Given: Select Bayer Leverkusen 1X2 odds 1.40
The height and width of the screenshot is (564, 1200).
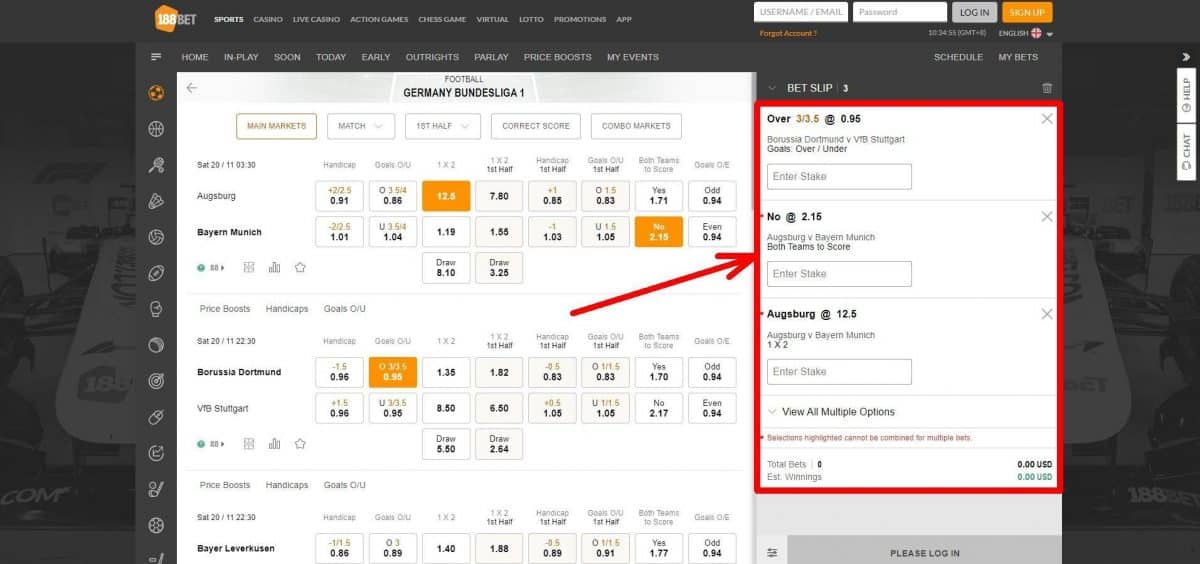Looking at the screenshot, I should [446, 548].
